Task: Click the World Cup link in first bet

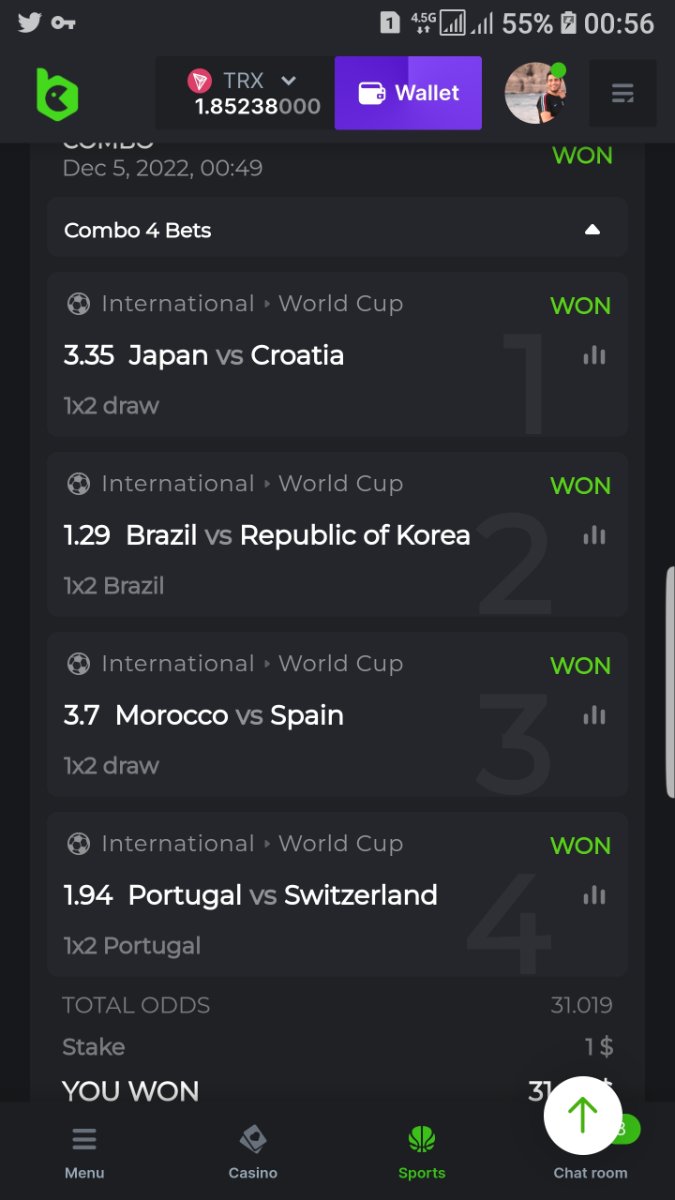Action: coord(340,304)
